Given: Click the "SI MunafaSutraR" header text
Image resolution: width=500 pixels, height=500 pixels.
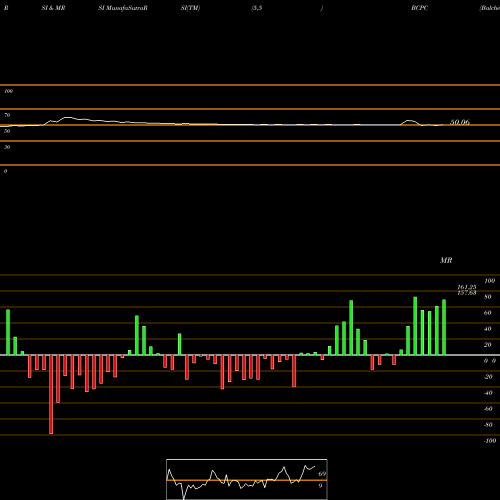Looking at the screenshot, I should (x=123, y=8).
